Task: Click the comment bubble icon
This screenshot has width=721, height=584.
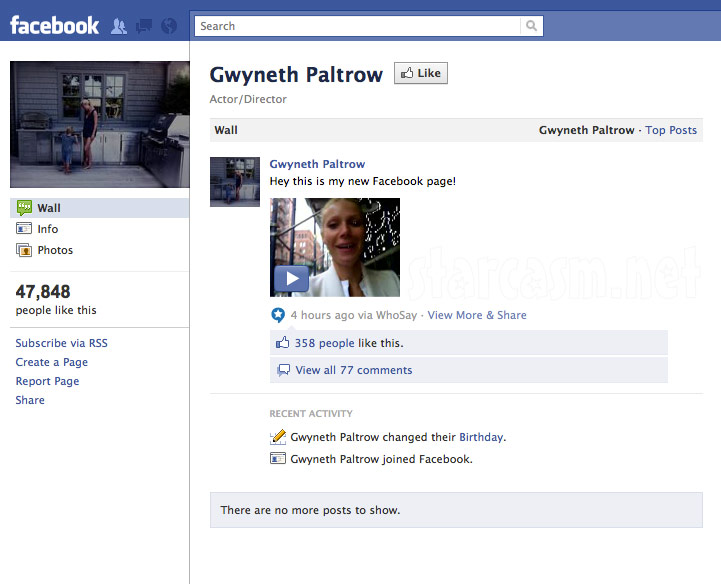Action: (284, 370)
